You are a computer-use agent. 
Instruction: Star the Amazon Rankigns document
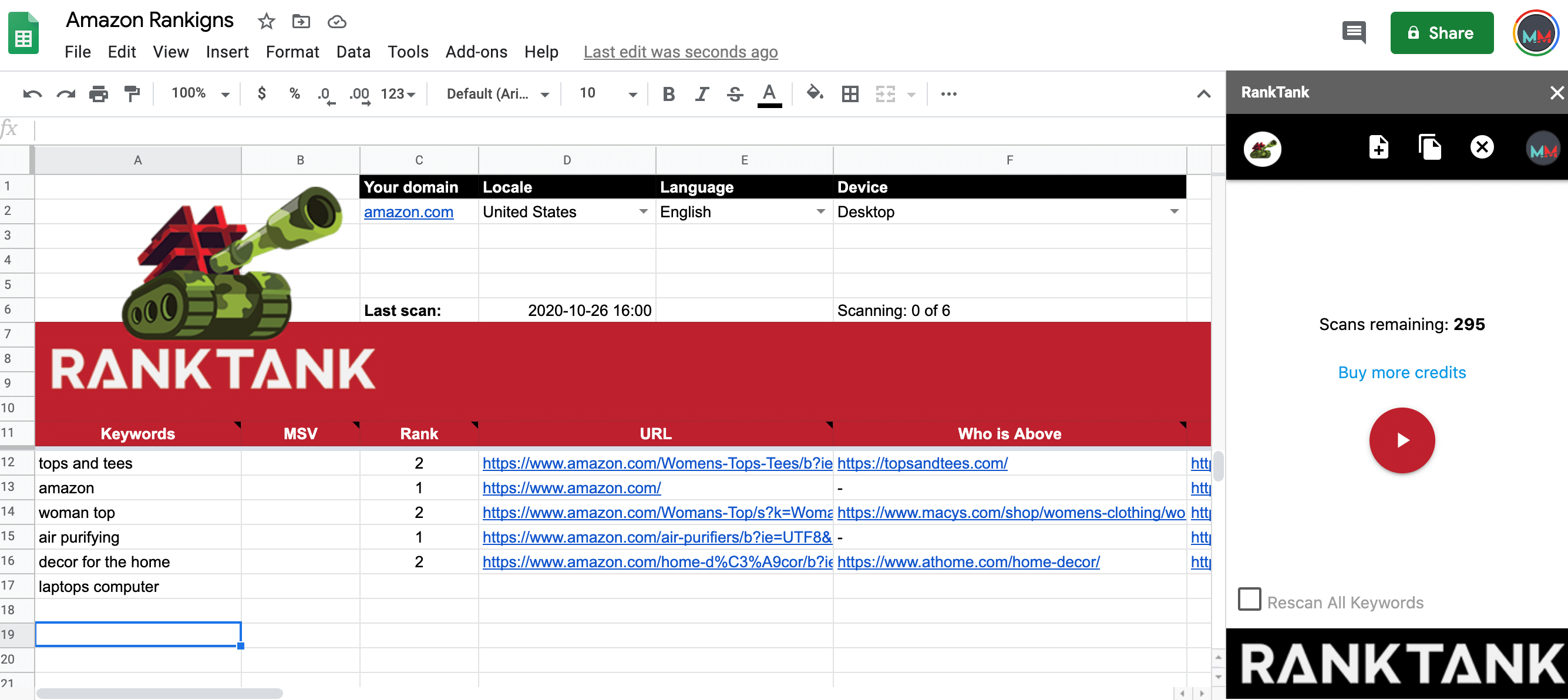[266, 22]
